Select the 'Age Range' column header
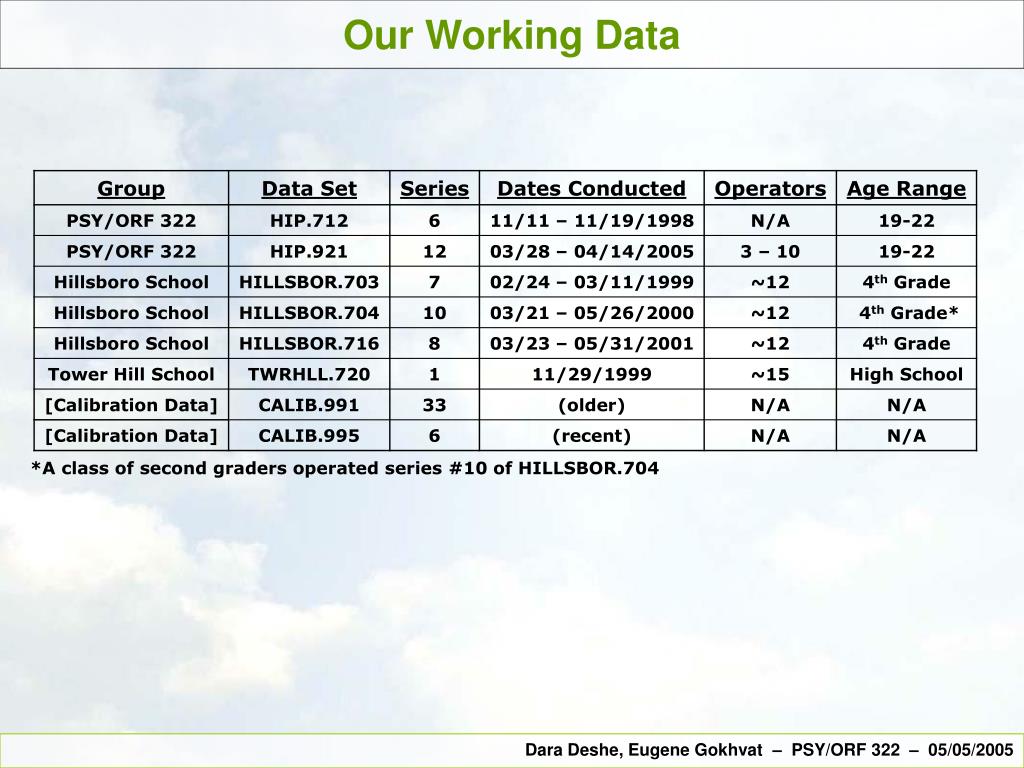The width and height of the screenshot is (1024, 768). (906, 189)
